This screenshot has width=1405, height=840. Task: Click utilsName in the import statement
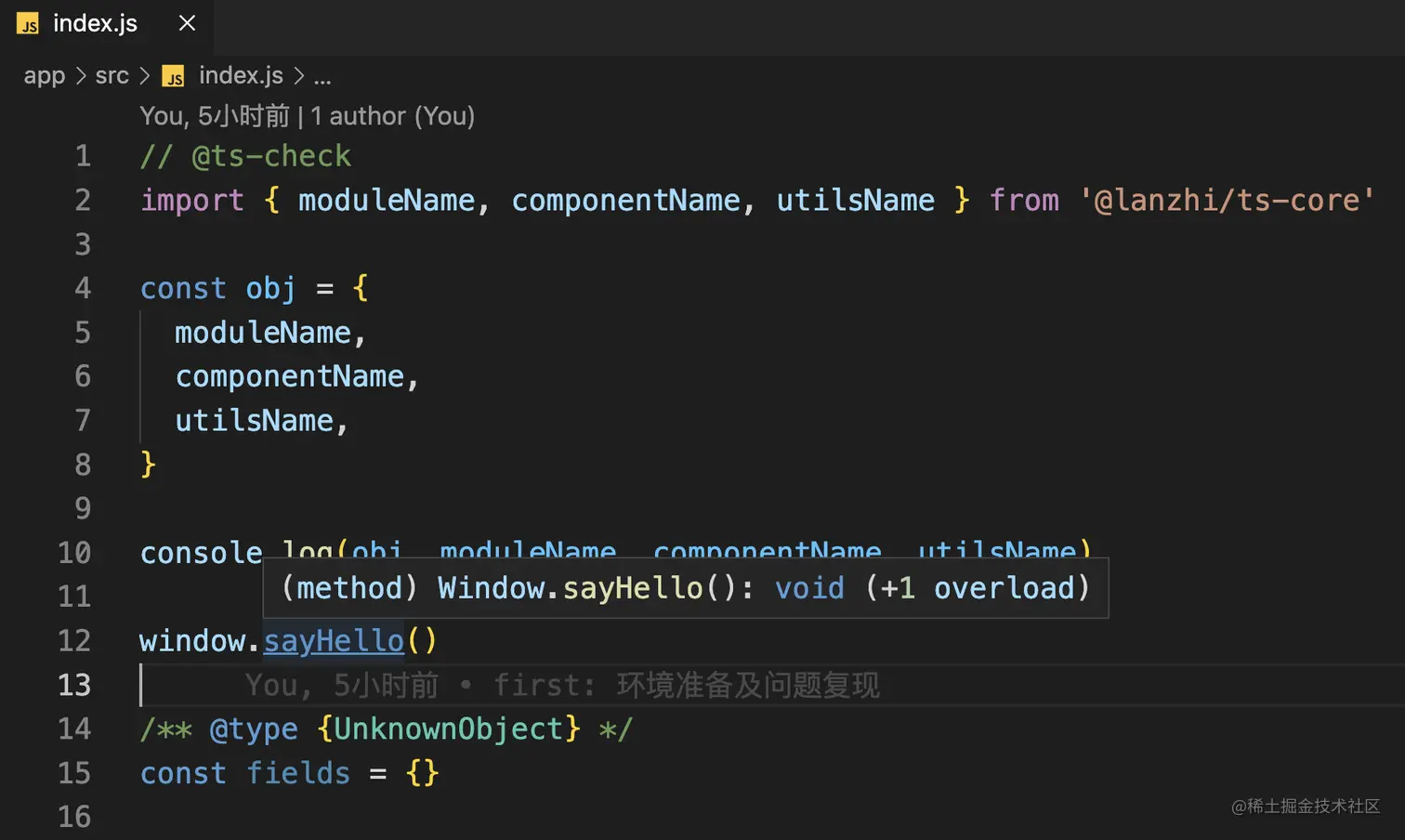point(856,201)
